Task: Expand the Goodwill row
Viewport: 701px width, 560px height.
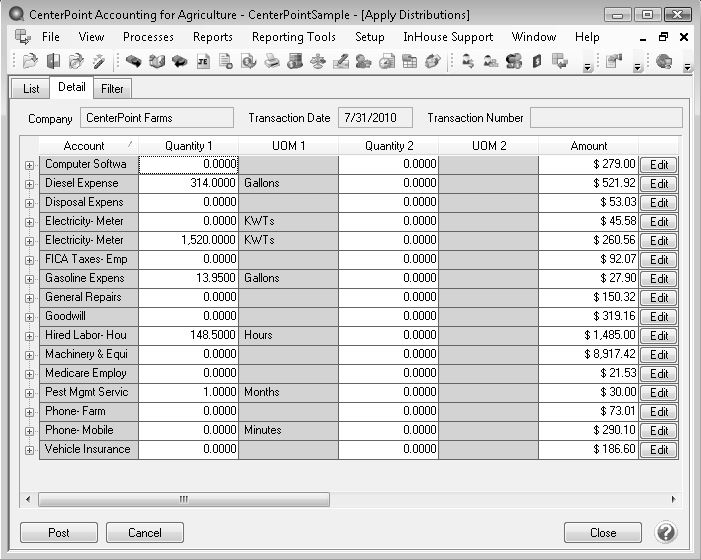Action: [29, 317]
